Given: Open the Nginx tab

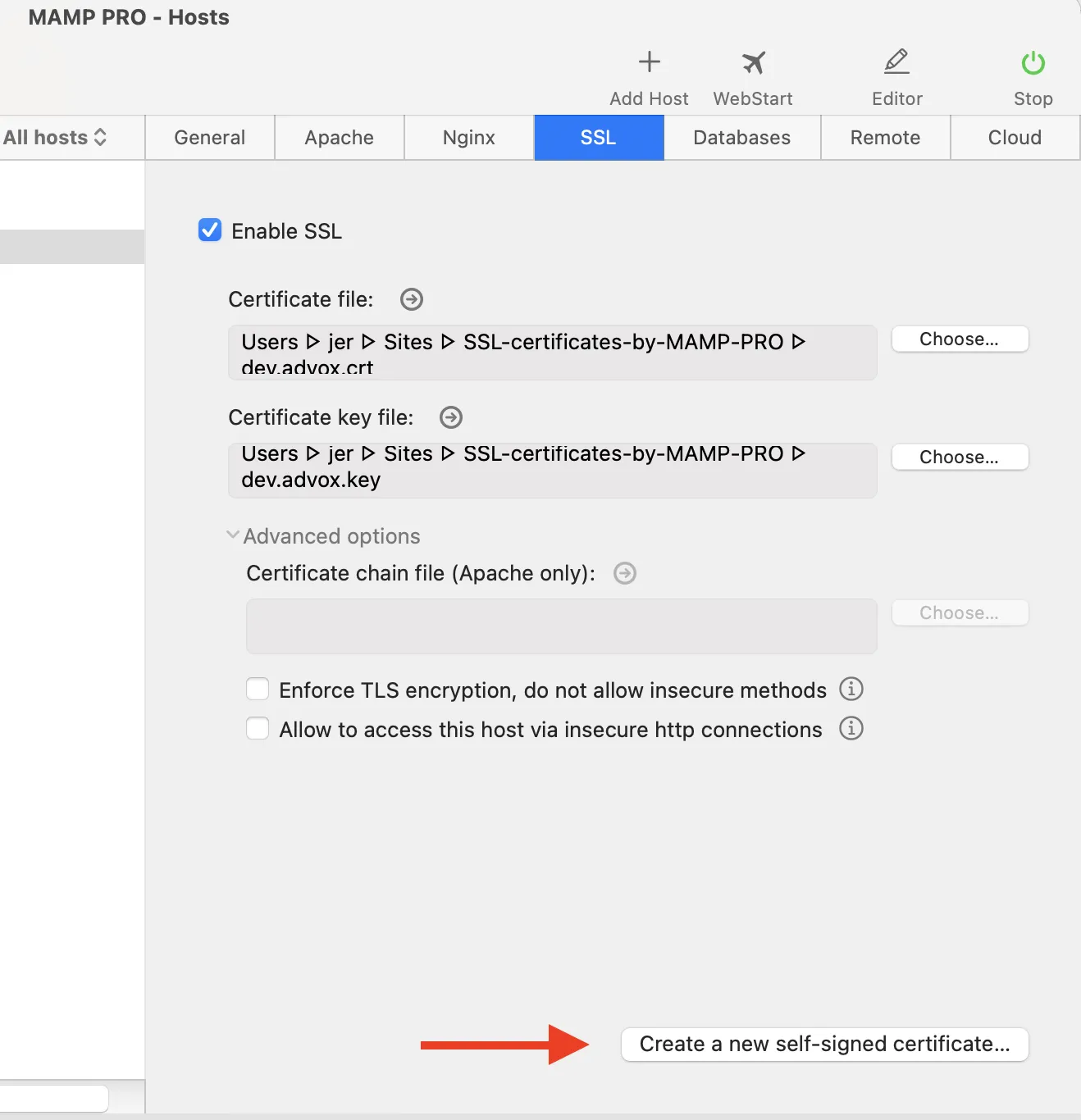Looking at the screenshot, I should click(x=469, y=138).
